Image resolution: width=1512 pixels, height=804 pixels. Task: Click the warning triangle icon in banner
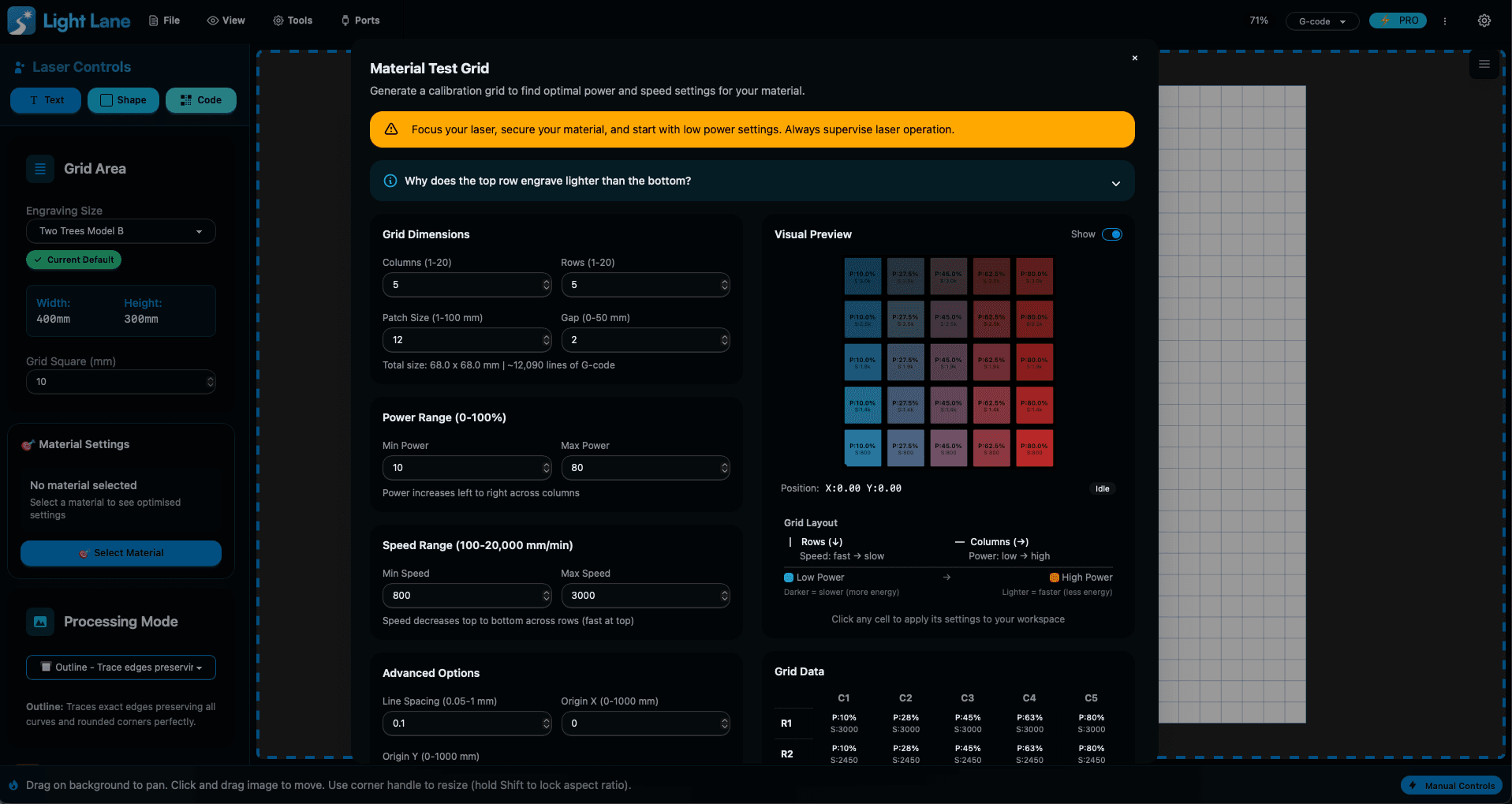coord(391,129)
